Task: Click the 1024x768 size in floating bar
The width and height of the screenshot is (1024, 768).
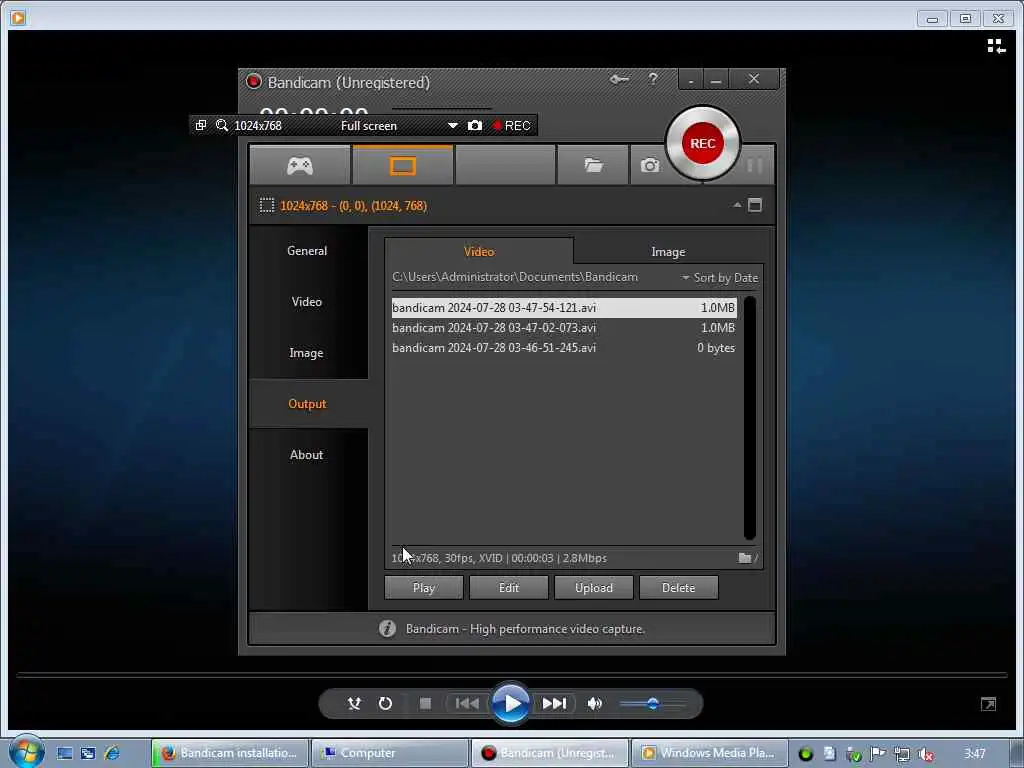Action: 258,125
